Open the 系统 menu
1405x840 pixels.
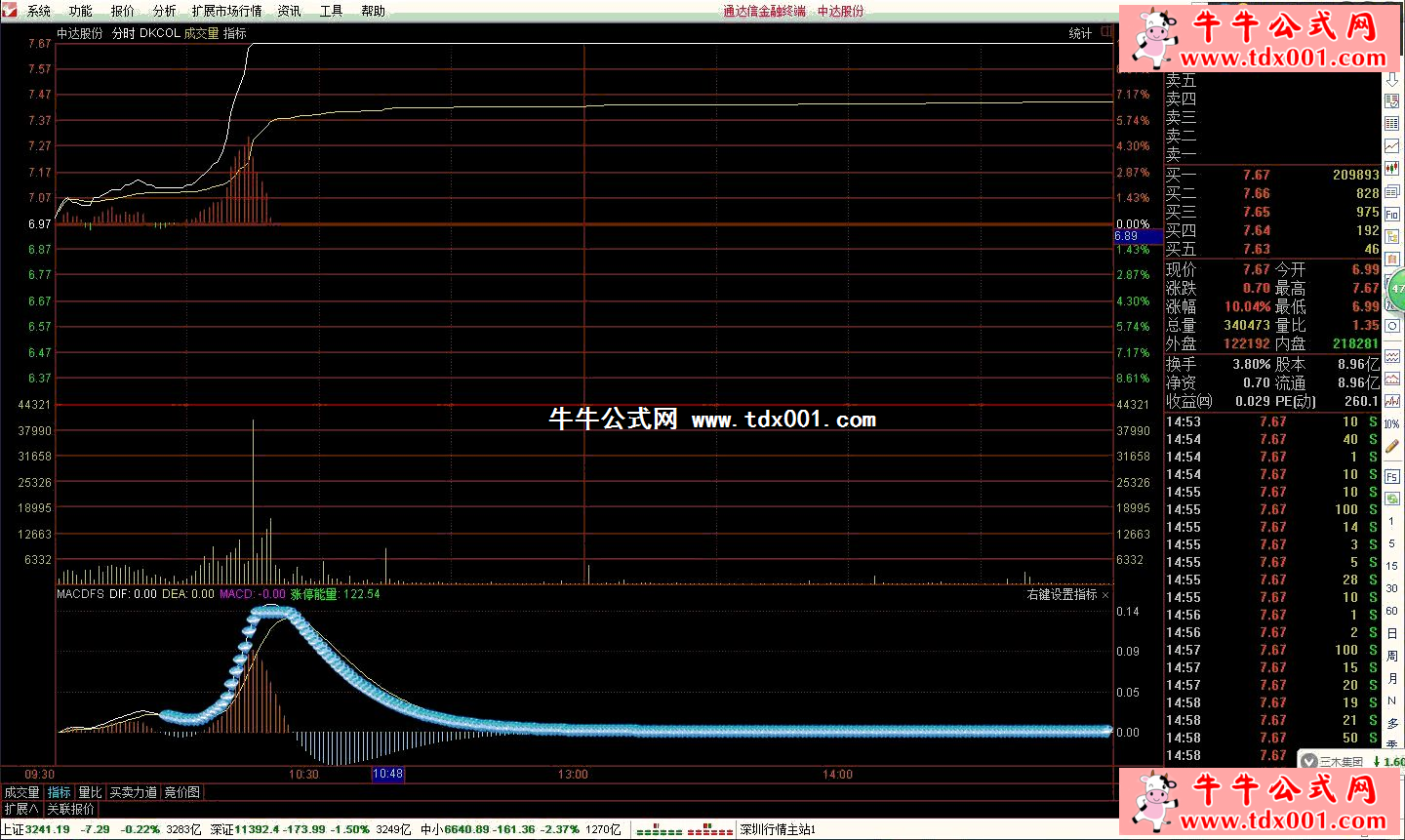point(39,11)
